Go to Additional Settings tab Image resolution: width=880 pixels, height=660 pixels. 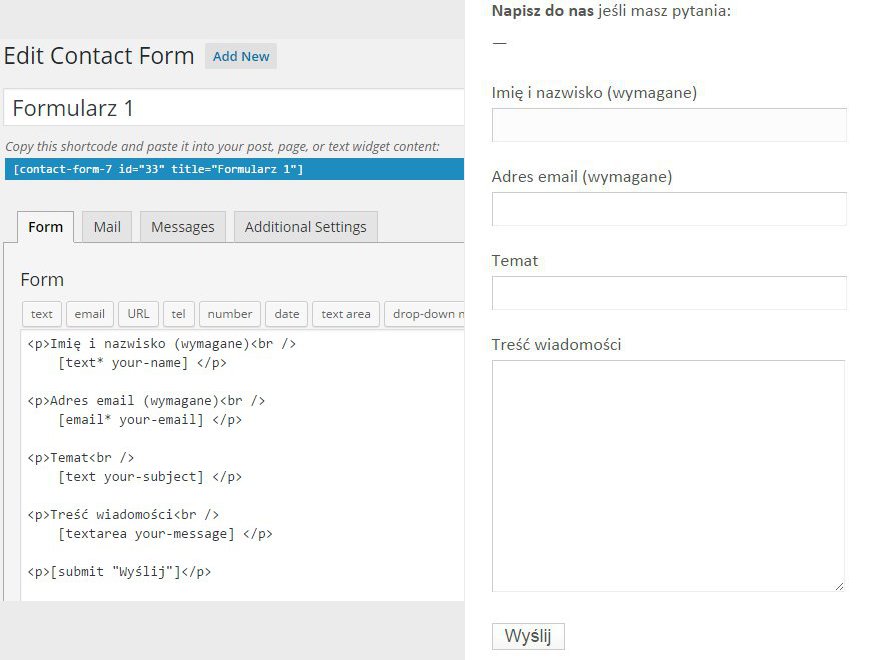pyautogui.click(x=305, y=227)
